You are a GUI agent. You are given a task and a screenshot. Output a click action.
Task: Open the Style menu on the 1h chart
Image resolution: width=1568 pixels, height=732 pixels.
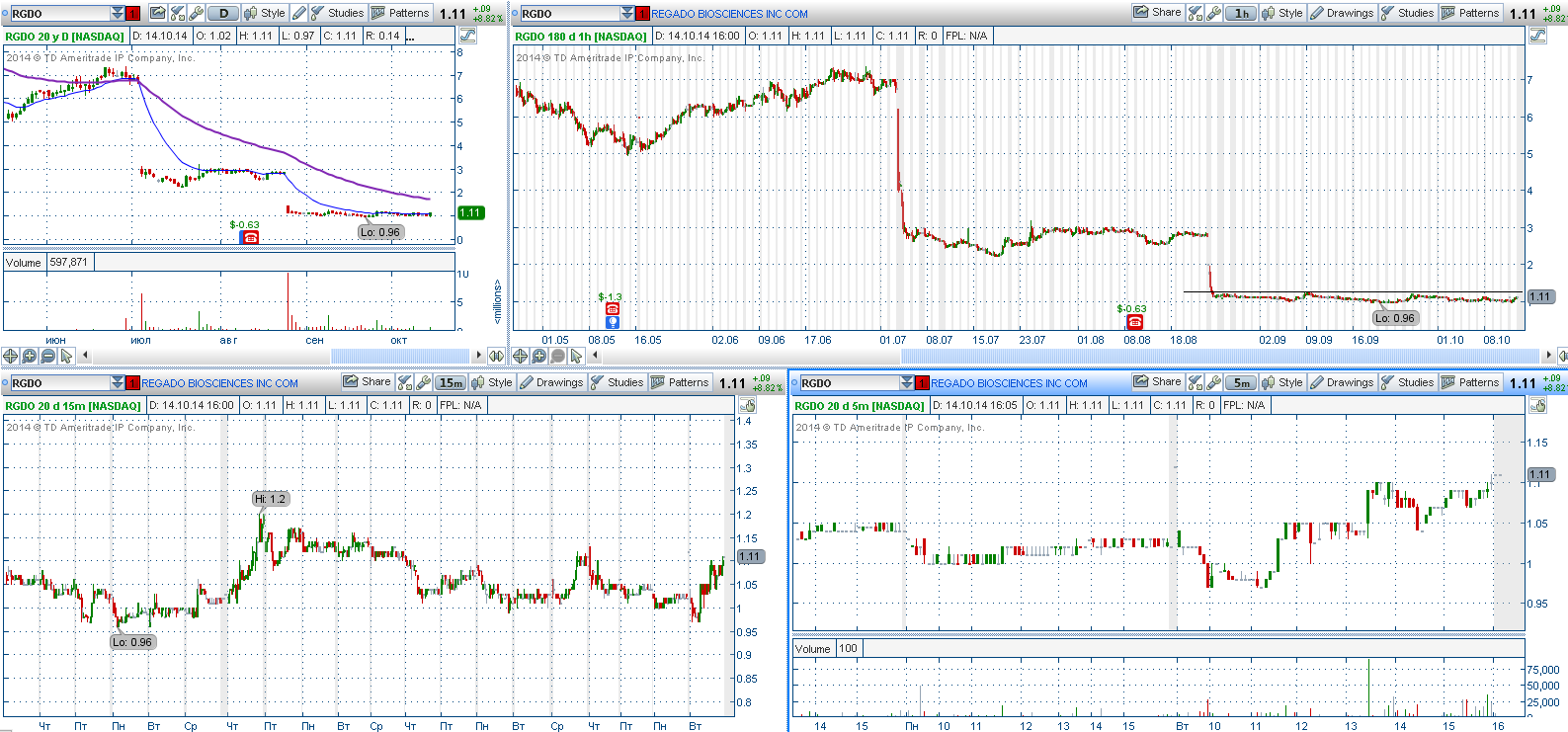click(x=1282, y=13)
